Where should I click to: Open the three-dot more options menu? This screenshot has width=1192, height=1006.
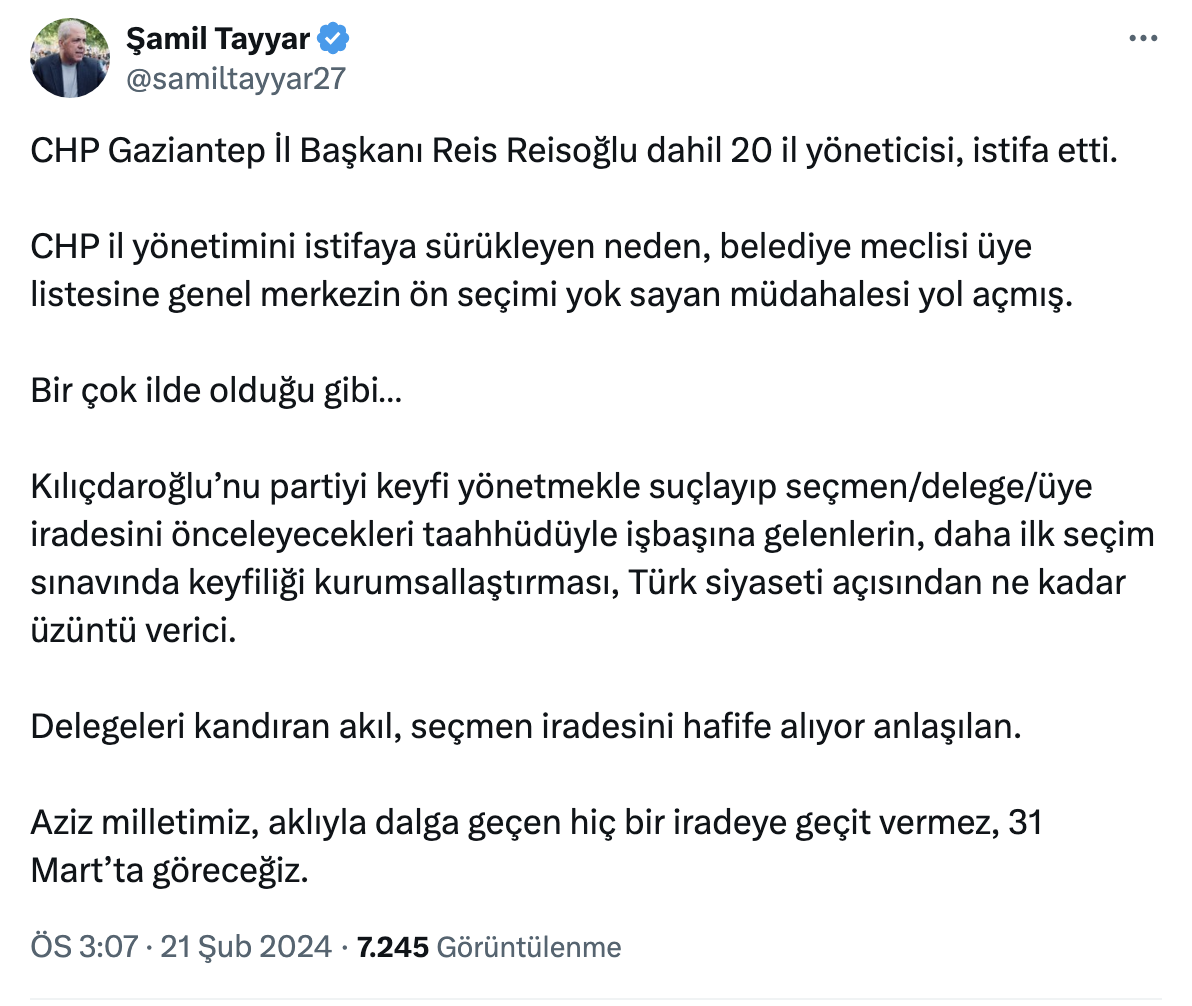(x=1142, y=39)
